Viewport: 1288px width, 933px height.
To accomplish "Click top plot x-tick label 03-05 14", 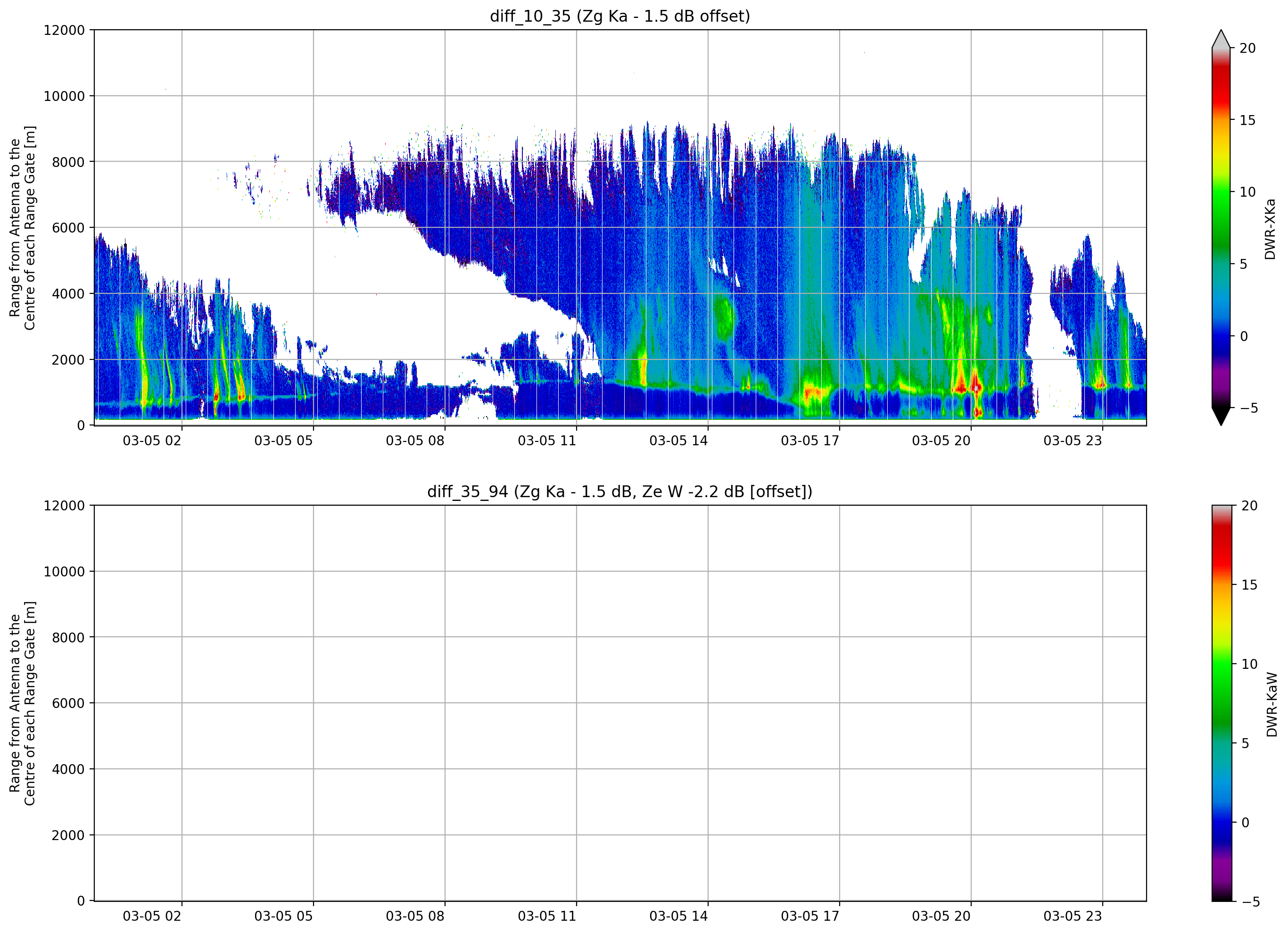I will point(678,441).
